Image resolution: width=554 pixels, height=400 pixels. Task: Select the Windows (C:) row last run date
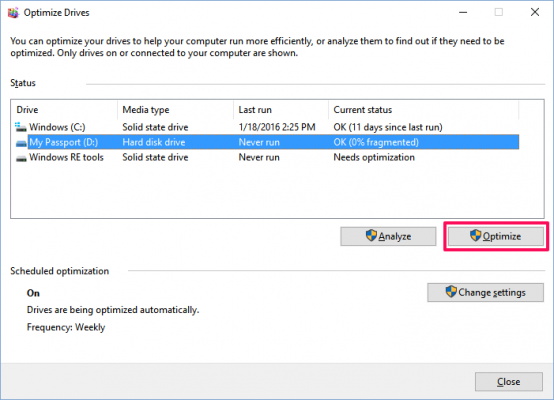click(277, 127)
